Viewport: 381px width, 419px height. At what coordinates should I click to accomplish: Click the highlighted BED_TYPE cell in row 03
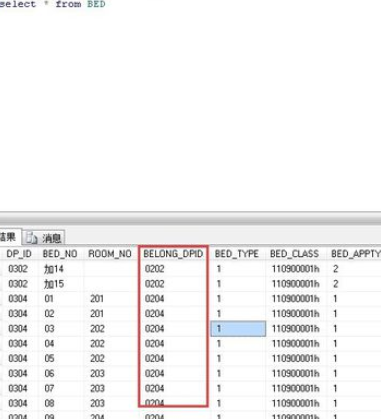[x=238, y=329]
